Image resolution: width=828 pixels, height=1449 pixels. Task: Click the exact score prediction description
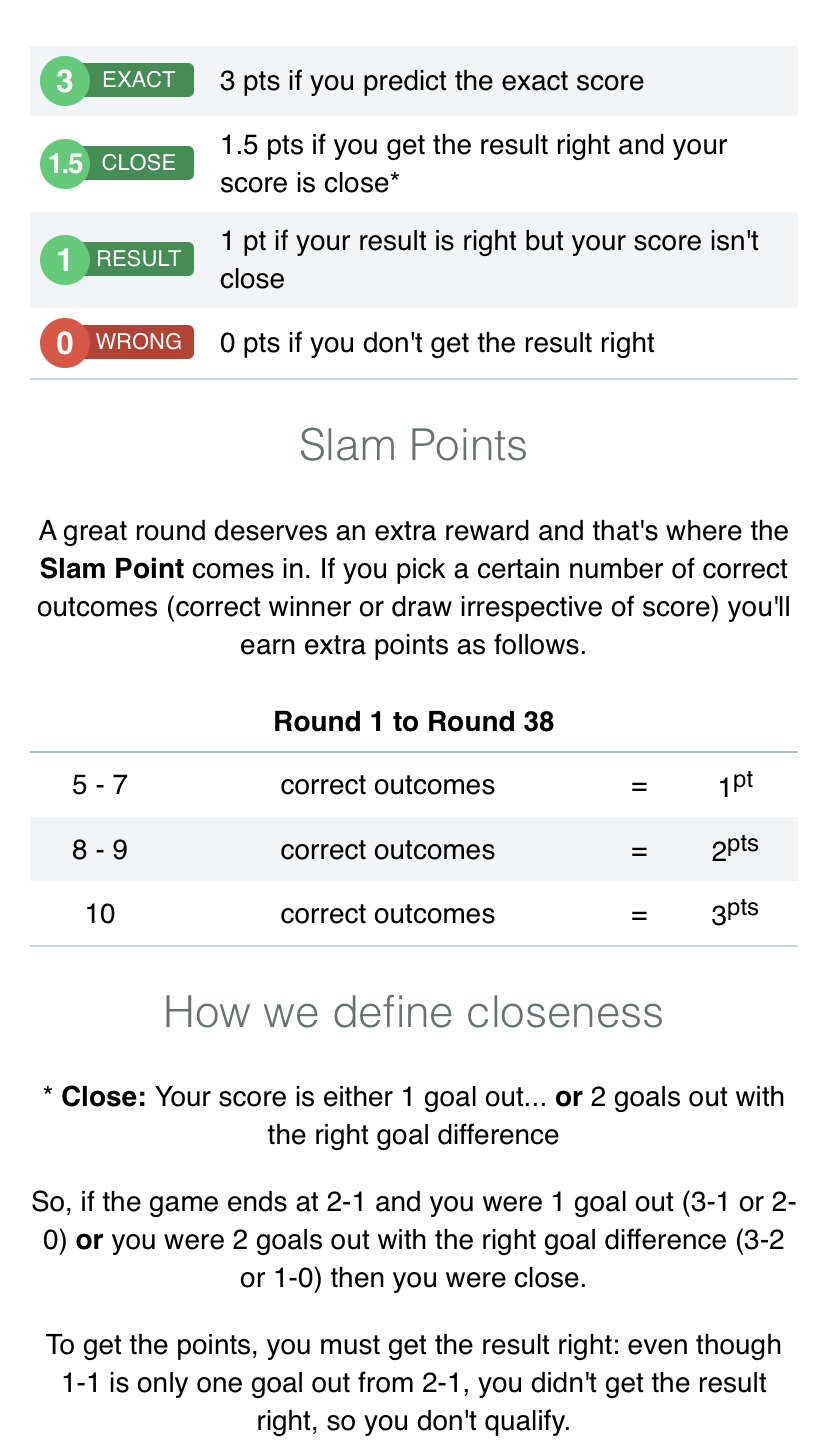point(432,81)
